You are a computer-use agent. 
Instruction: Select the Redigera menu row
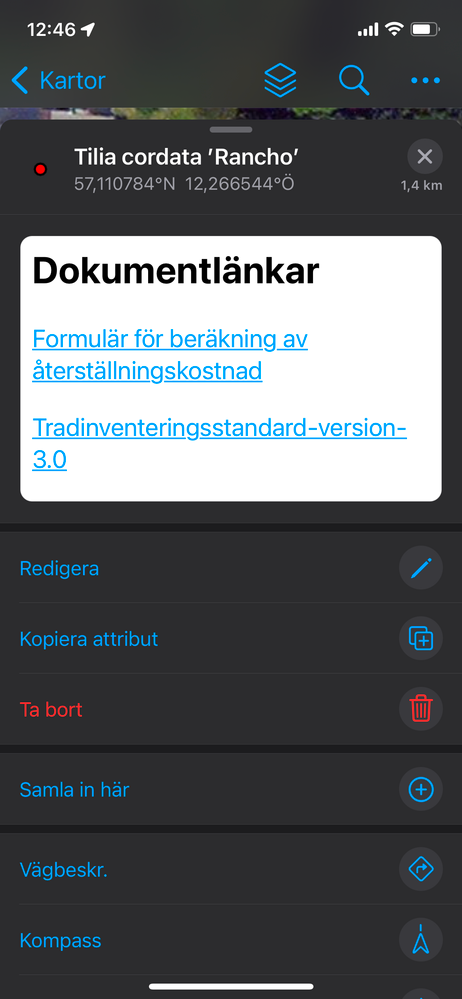point(231,568)
